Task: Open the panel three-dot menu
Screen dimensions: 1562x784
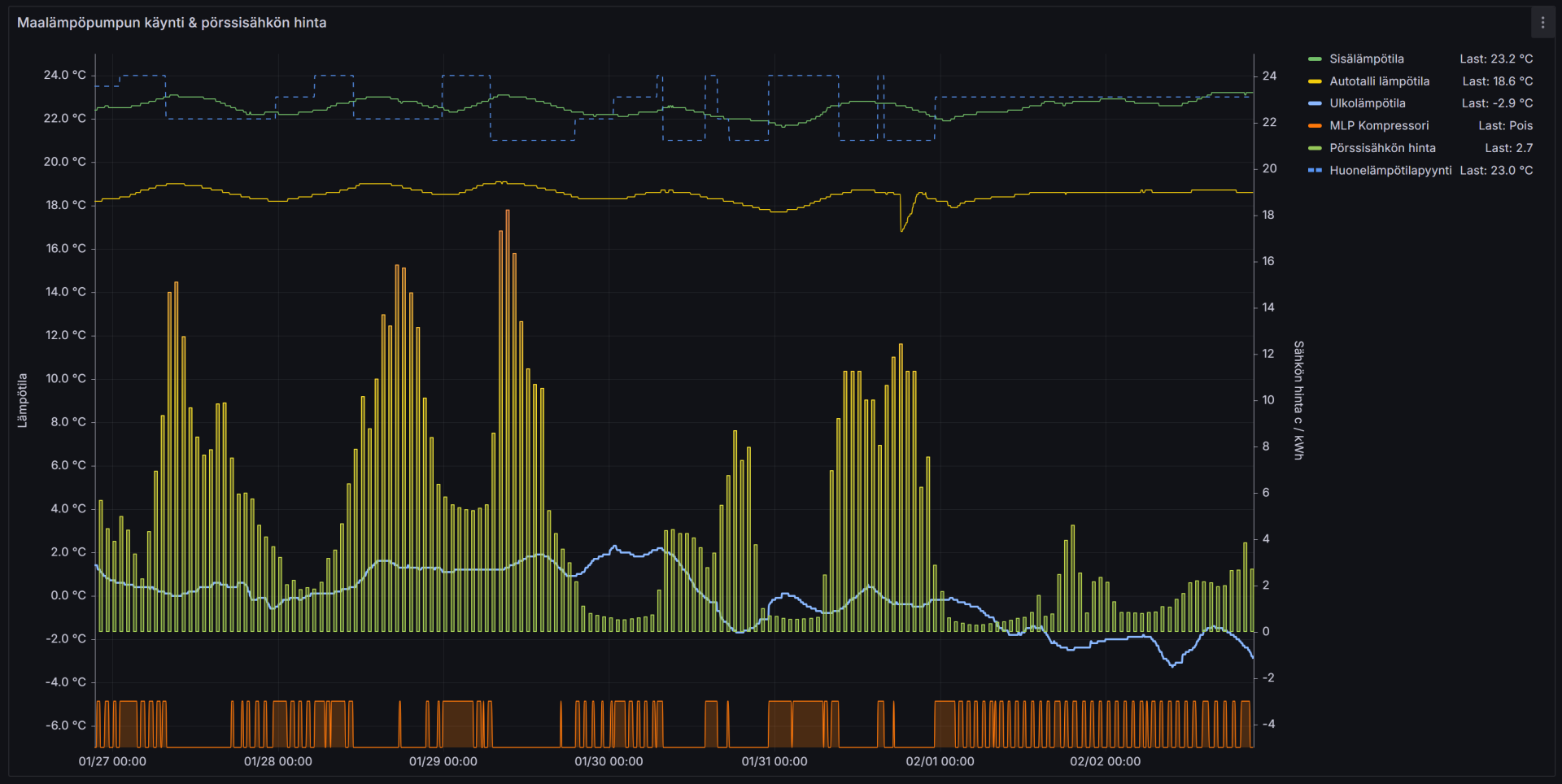Action: click(1542, 23)
